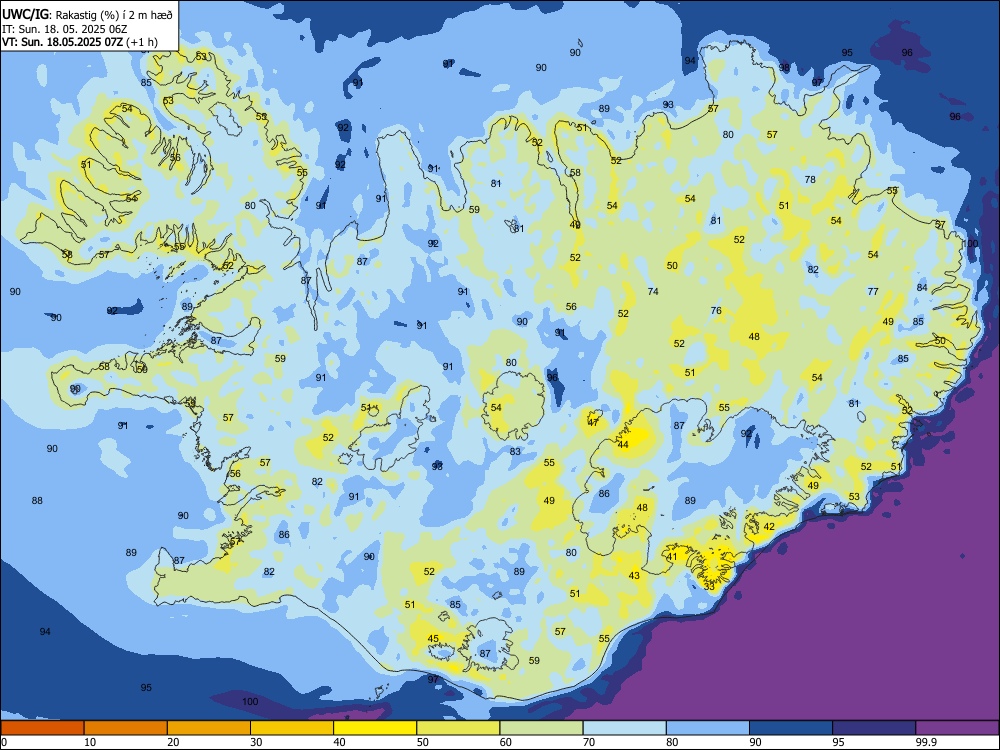Click the humidity value 45 on the map
Viewport: 1000px width, 750px height.
433,638
